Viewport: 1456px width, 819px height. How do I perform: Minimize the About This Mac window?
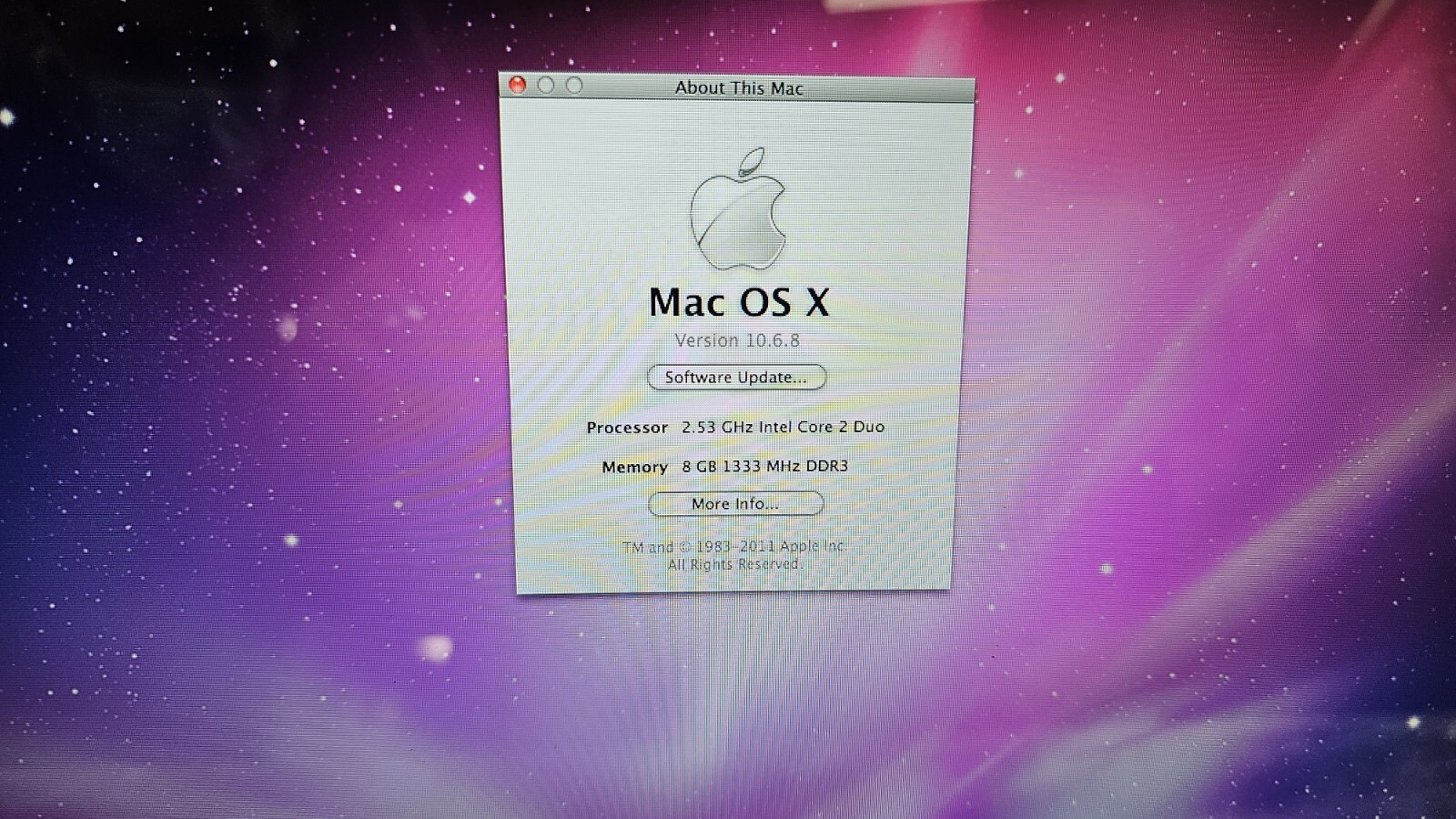point(546,85)
